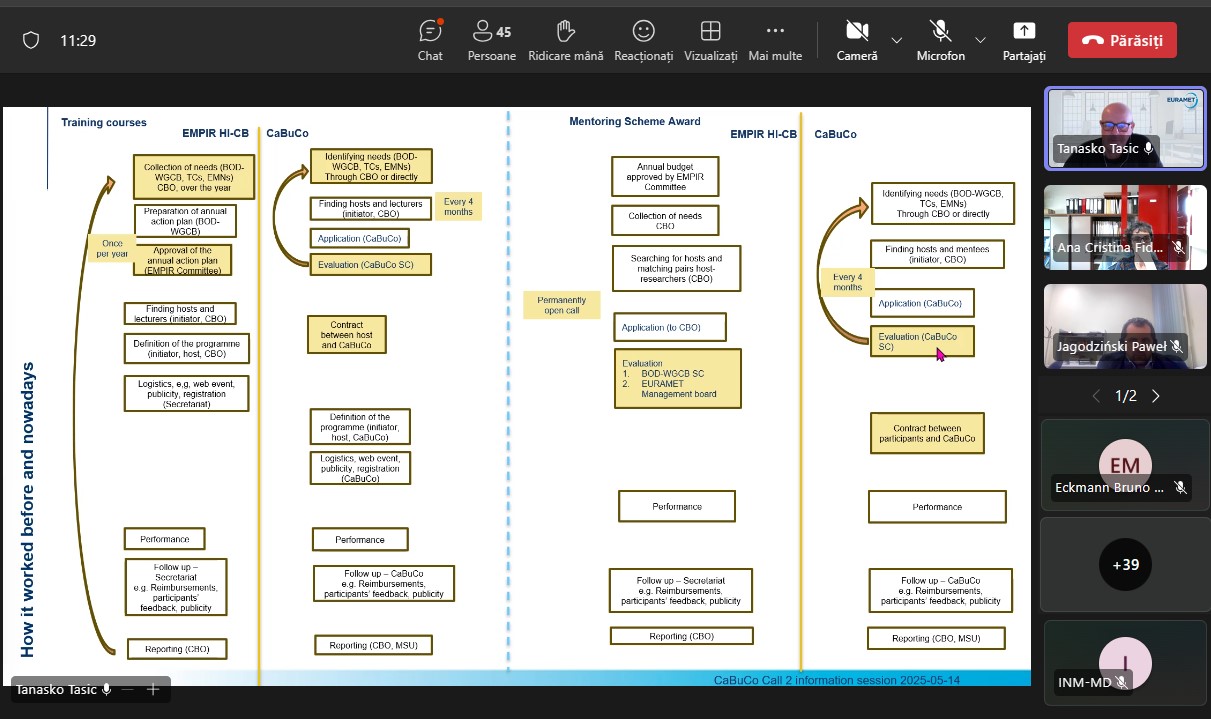
Task: Zoom out shared content with minus icon
Action: (128, 689)
